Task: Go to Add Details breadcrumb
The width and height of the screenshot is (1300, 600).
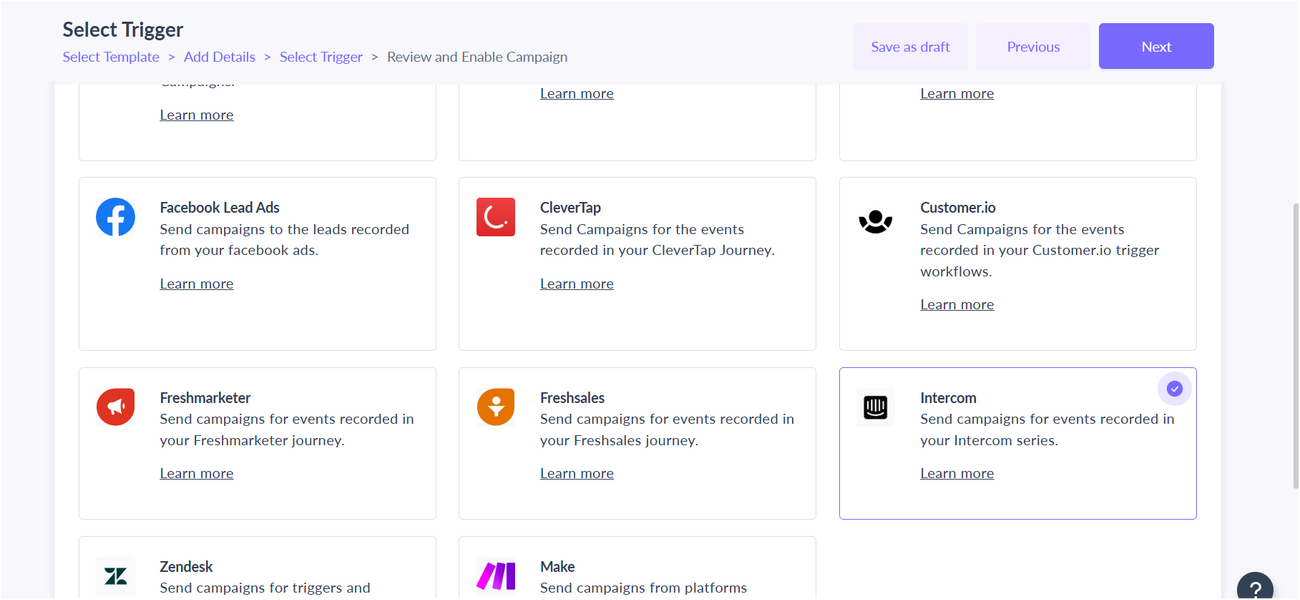Action: pos(220,57)
